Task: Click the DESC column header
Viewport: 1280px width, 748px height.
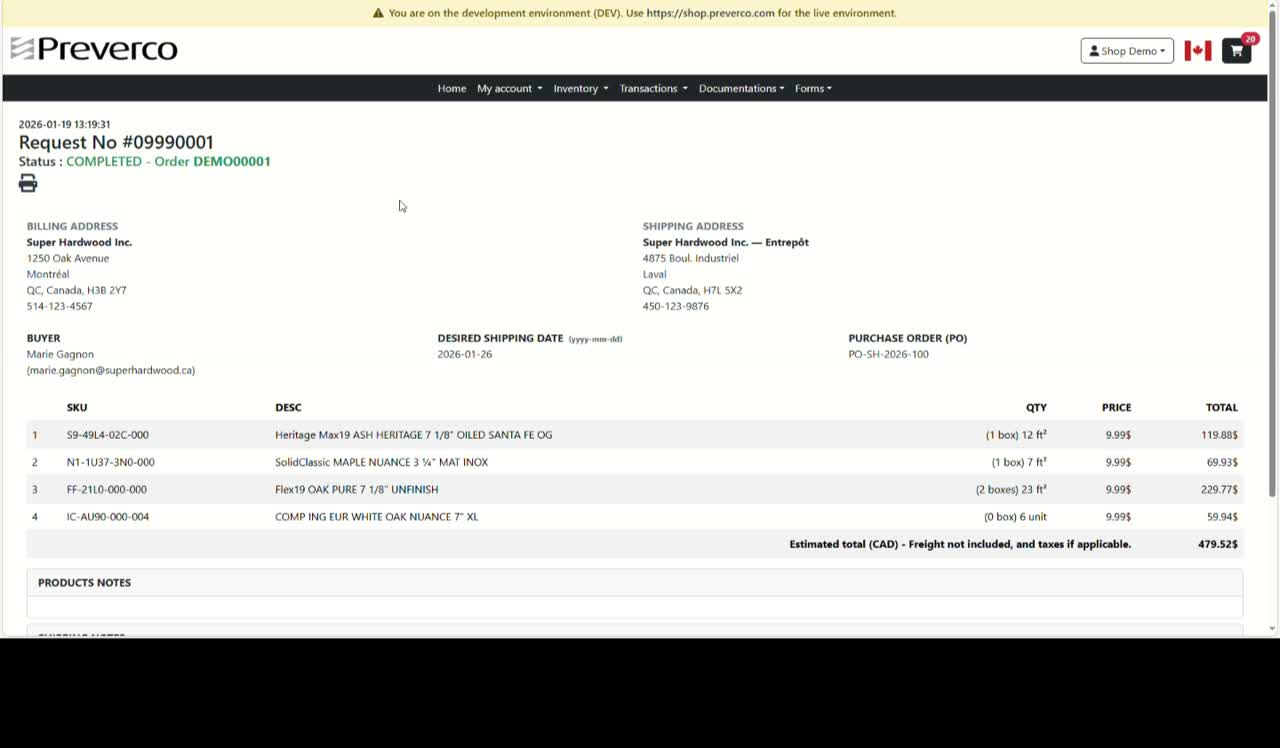Action: pos(288,407)
